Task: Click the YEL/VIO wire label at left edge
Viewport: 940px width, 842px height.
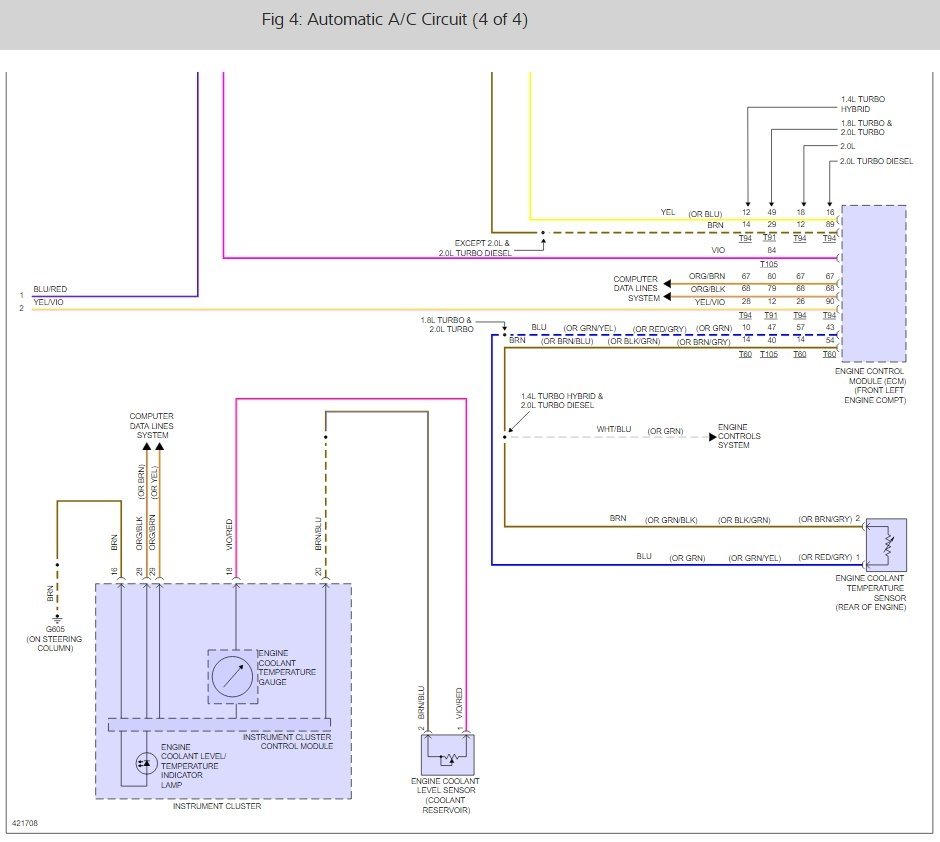Action: tap(49, 302)
